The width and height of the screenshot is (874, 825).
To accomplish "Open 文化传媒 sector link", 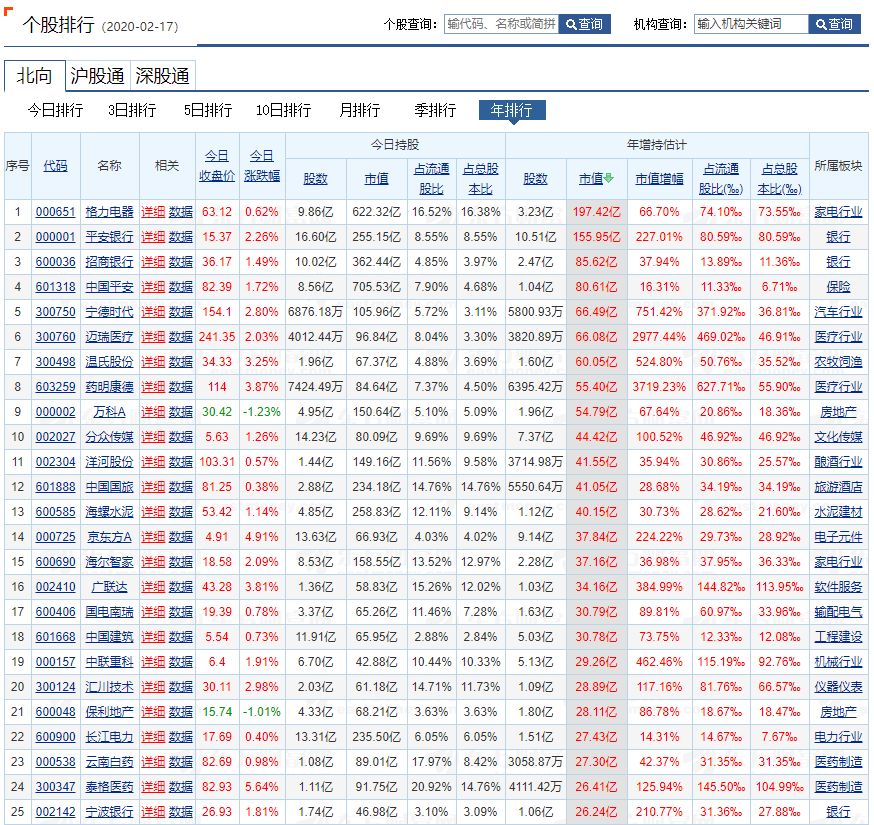I will (x=838, y=437).
